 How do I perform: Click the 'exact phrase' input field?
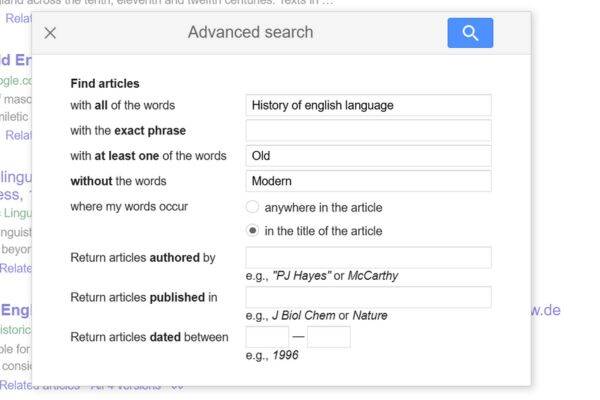(x=368, y=130)
